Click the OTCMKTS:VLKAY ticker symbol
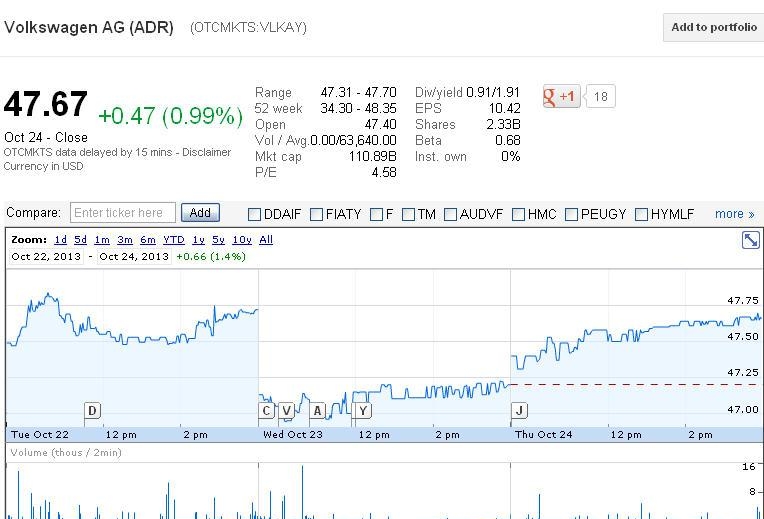 point(248,28)
